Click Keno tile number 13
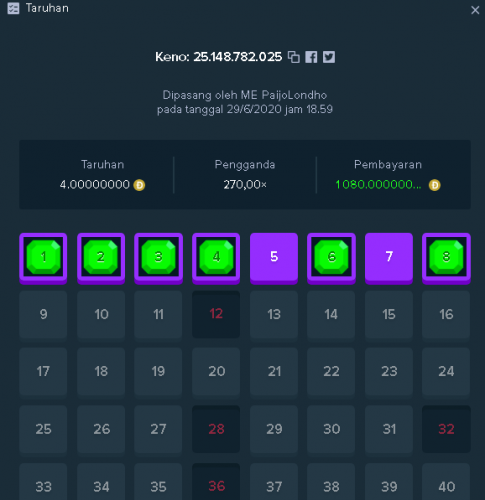This screenshot has width=485, height=500. click(x=274, y=314)
